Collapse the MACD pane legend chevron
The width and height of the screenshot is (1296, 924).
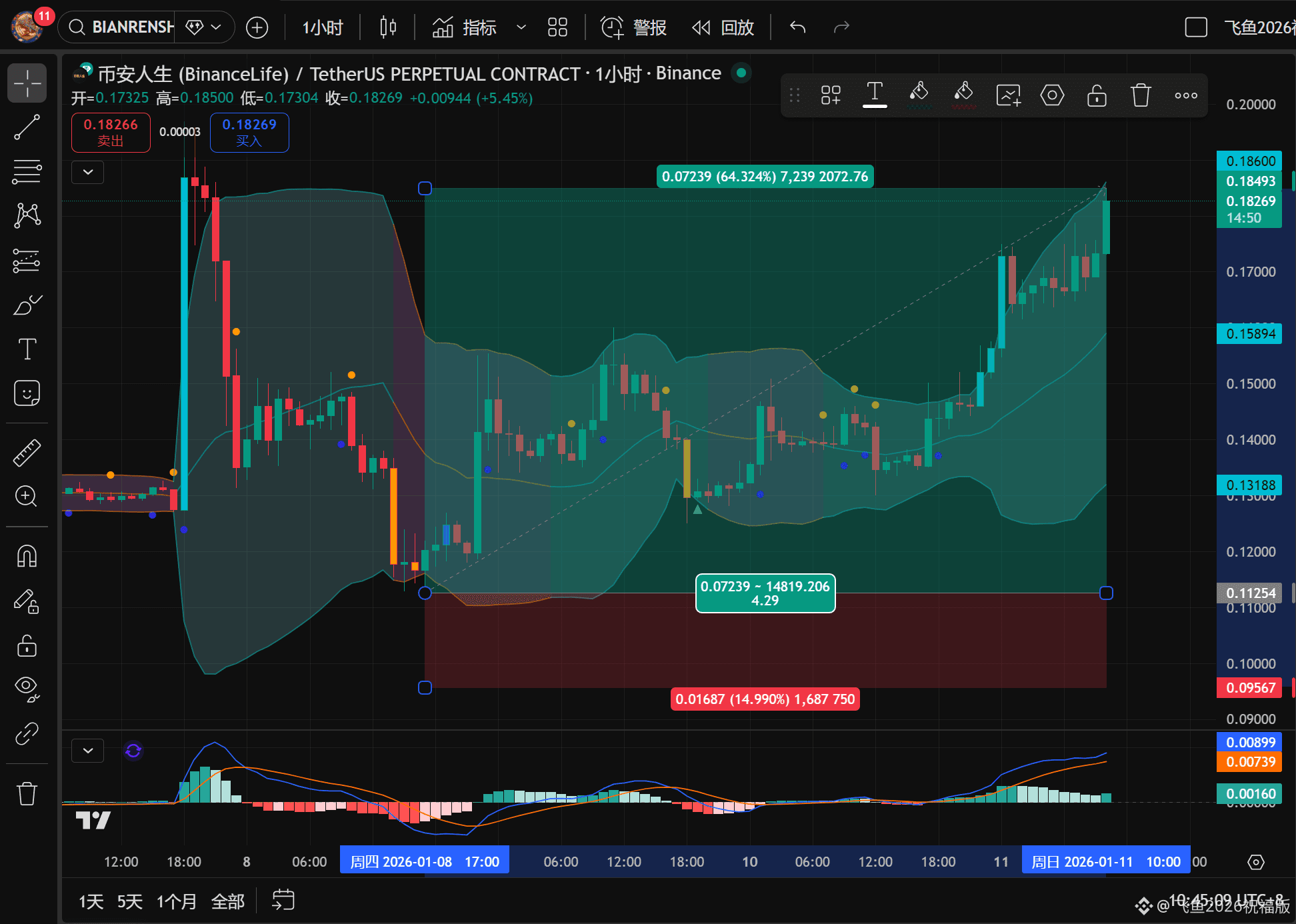(x=88, y=751)
